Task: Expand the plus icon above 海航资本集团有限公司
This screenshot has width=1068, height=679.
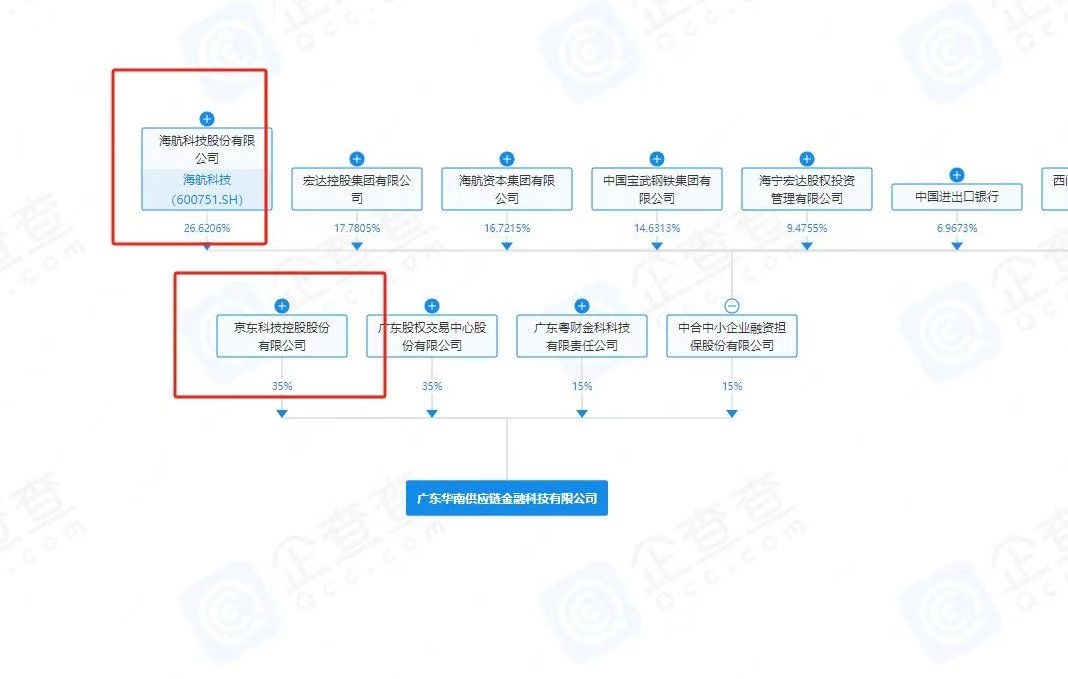Action: [507, 159]
